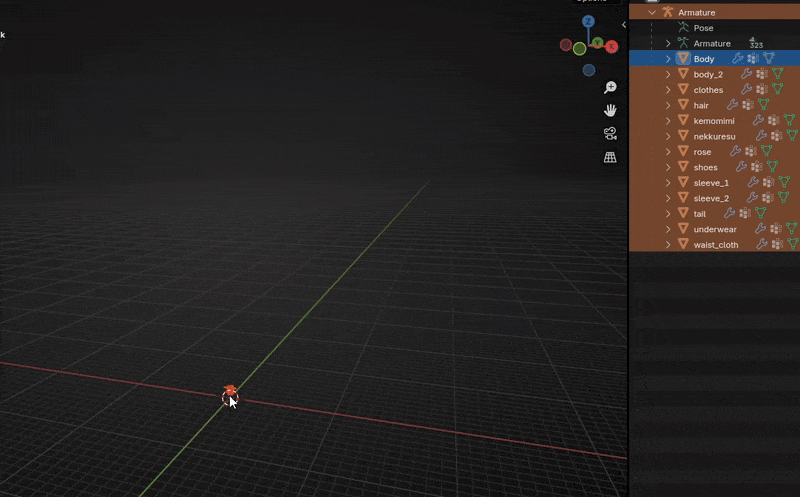Click the blue Z axis on the gizmo
800x497 pixels.
pyautogui.click(x=588, y=21)
